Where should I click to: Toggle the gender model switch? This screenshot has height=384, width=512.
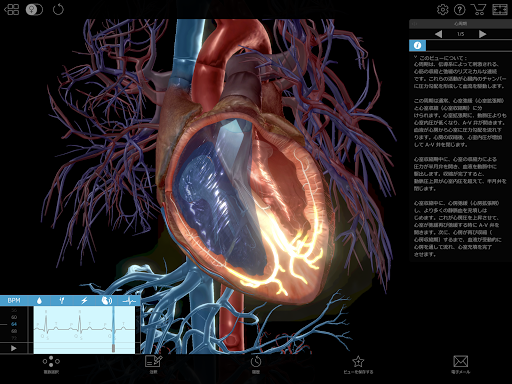coord(34,9)
